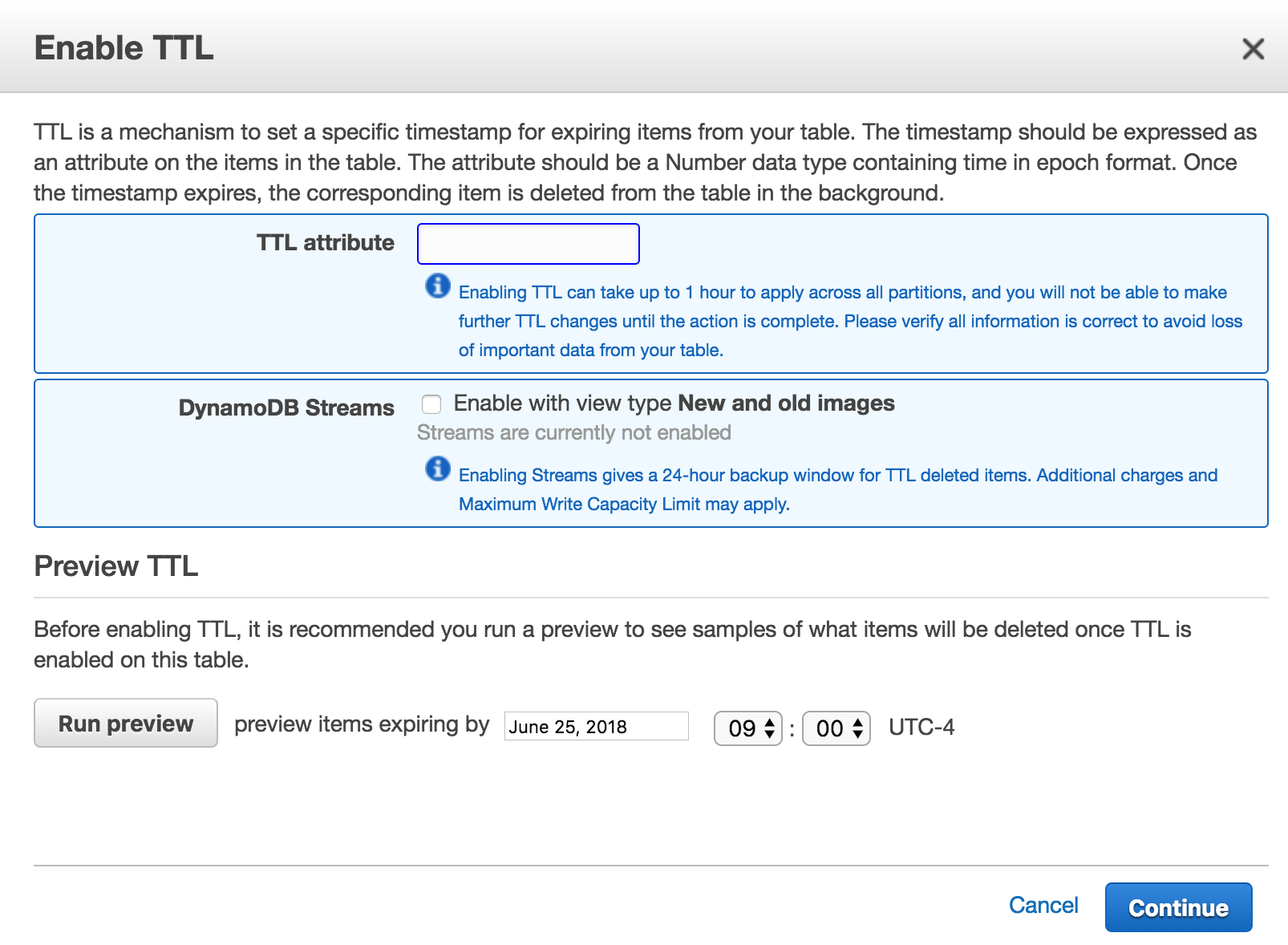
Task: Click the DynamoDB Streams label
Action: tap(286, 408)
